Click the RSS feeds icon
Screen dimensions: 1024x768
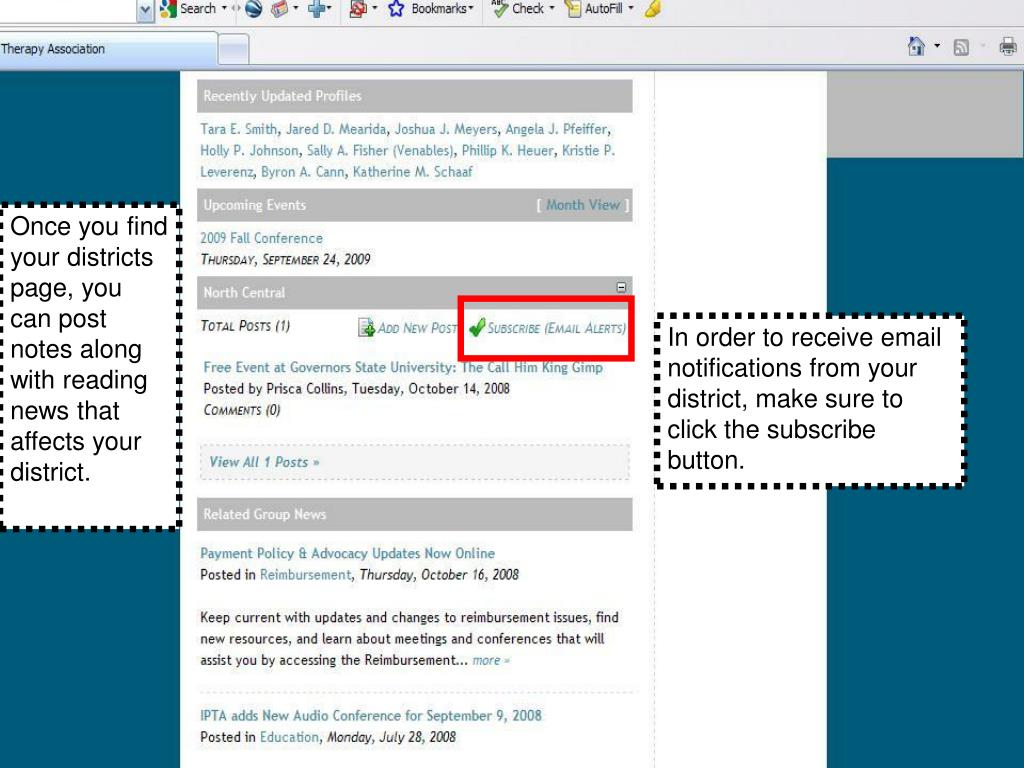(x=961, y=47)
